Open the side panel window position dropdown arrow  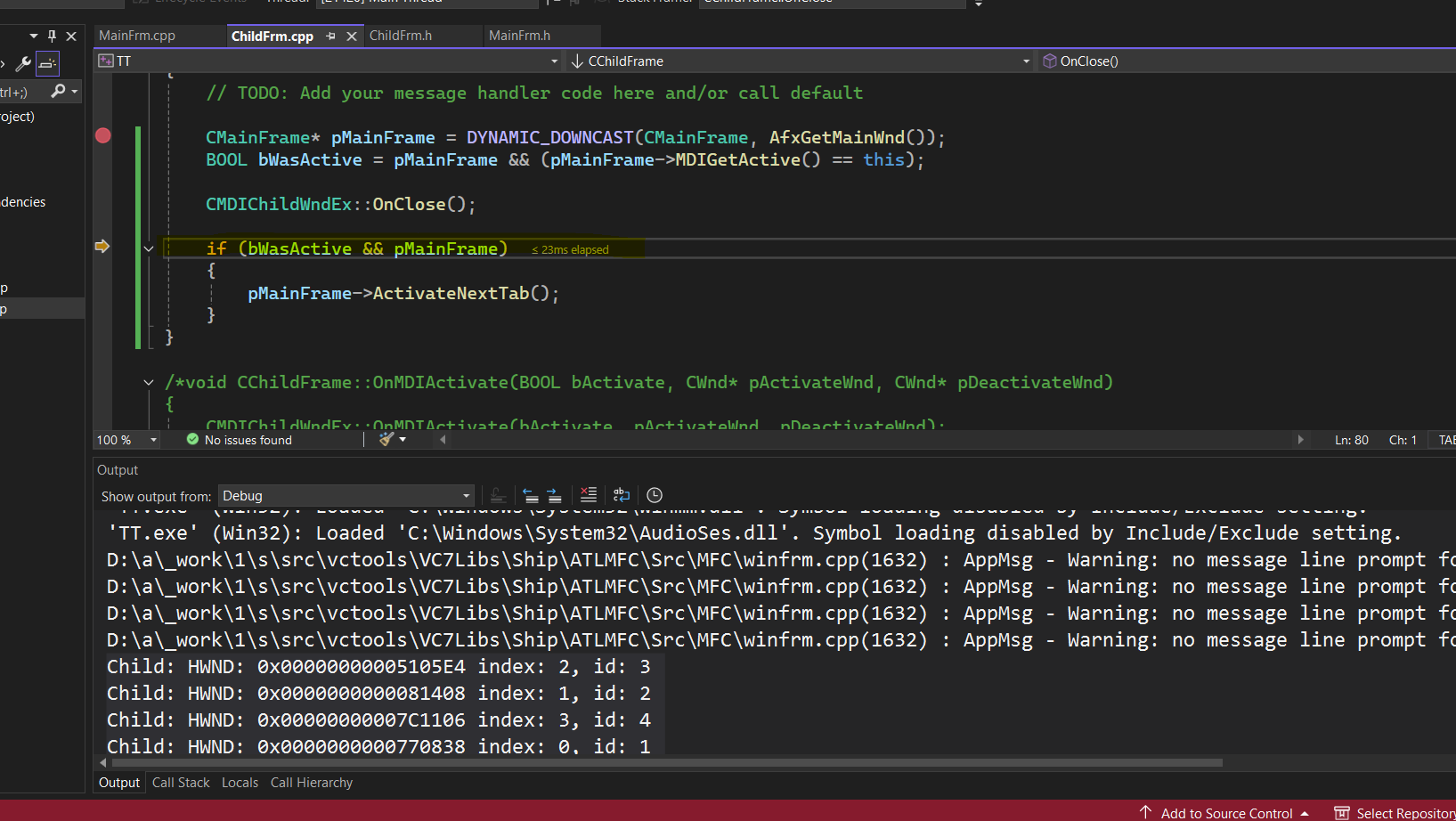click(x=34, y=37)
